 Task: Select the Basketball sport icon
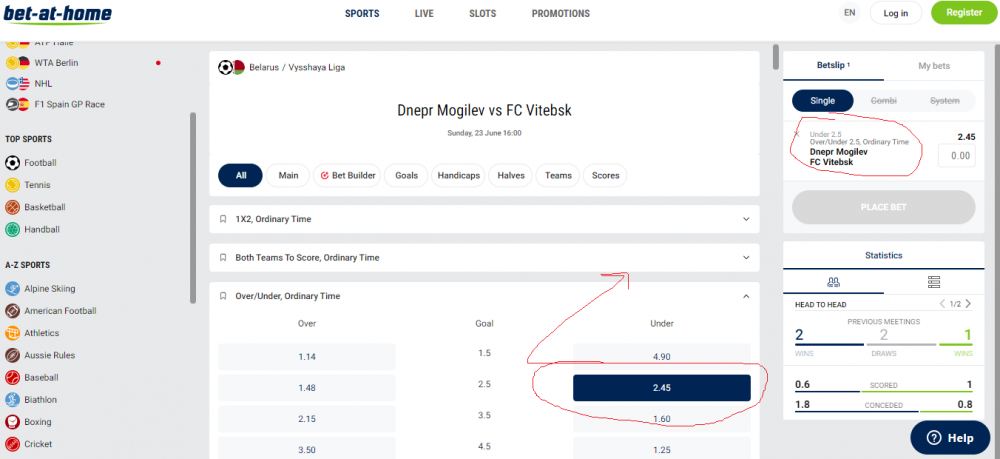tap(13, 207)
